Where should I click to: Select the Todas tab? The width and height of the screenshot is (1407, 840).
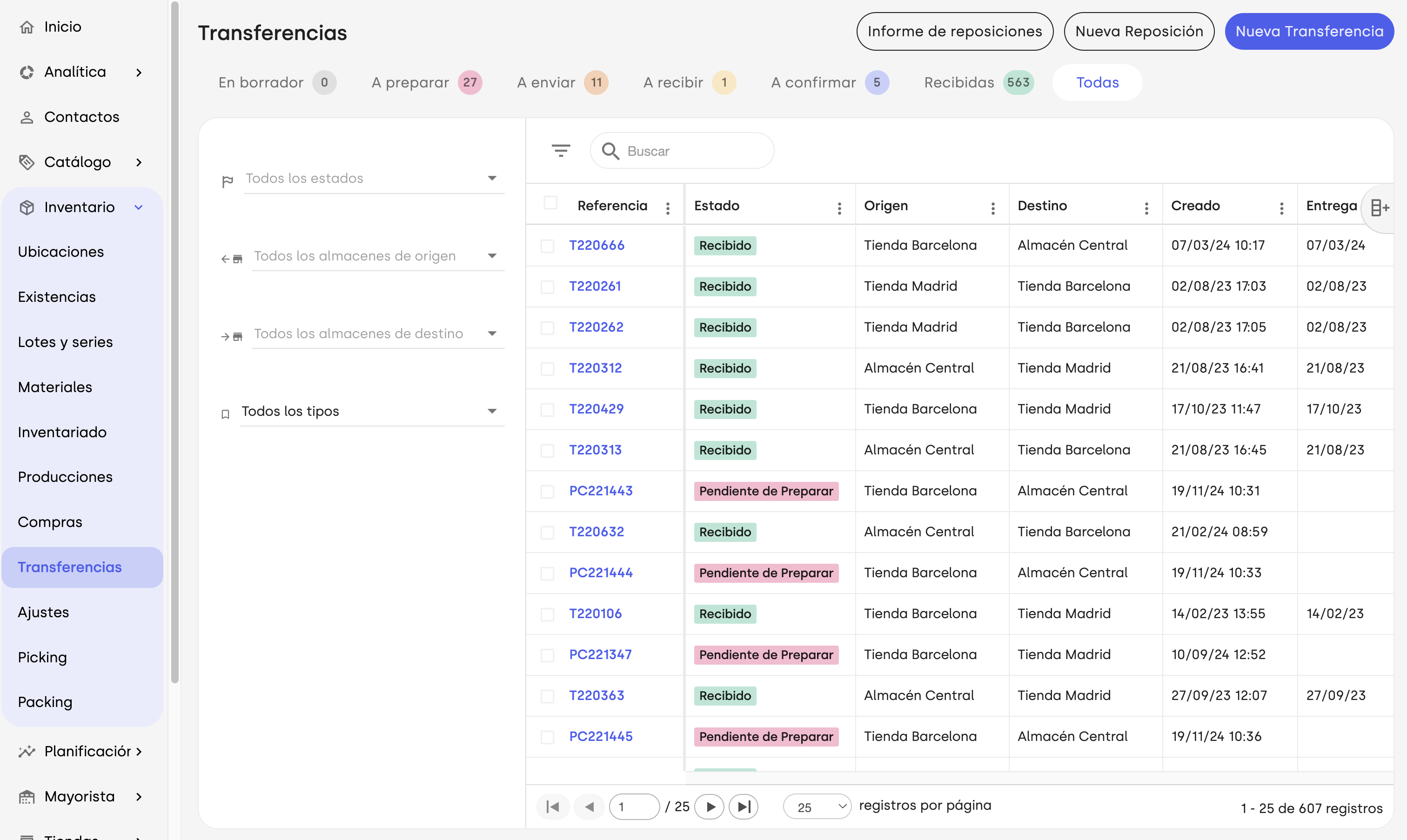pos(1097,83)
